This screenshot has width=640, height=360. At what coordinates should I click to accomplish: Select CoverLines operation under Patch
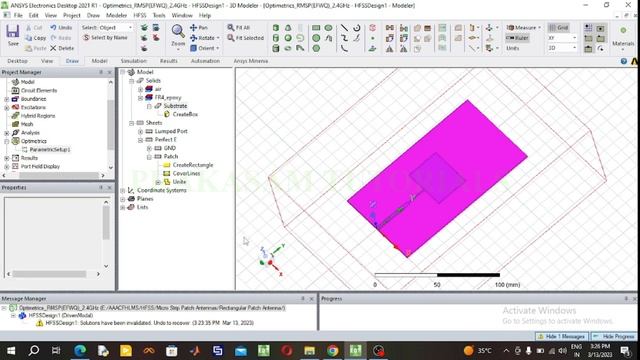click(186, 173)
